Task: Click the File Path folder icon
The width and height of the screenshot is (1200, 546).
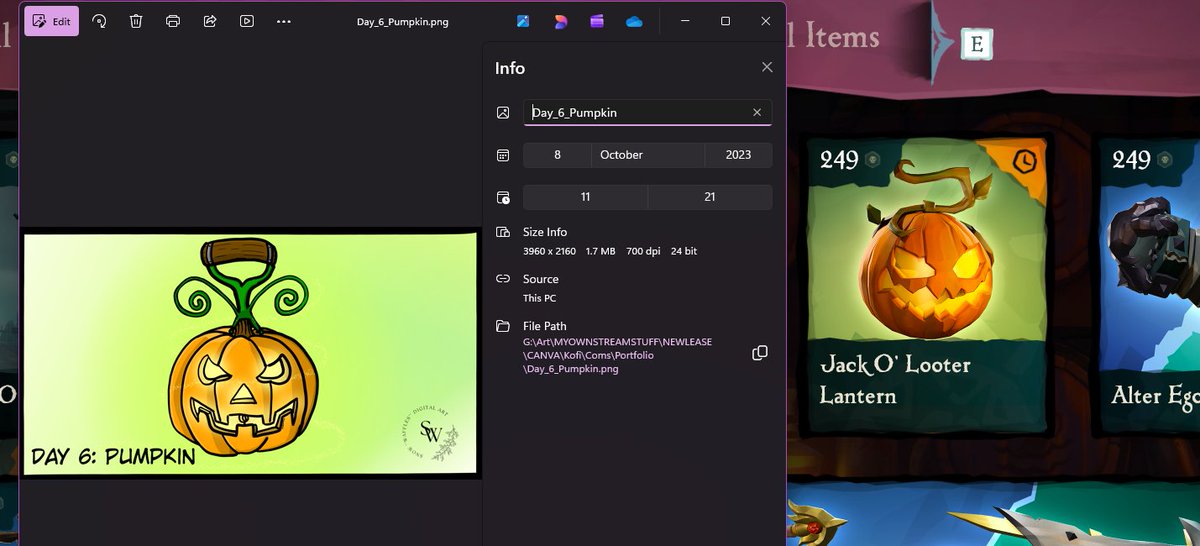Action: click(x=503, y=326)
